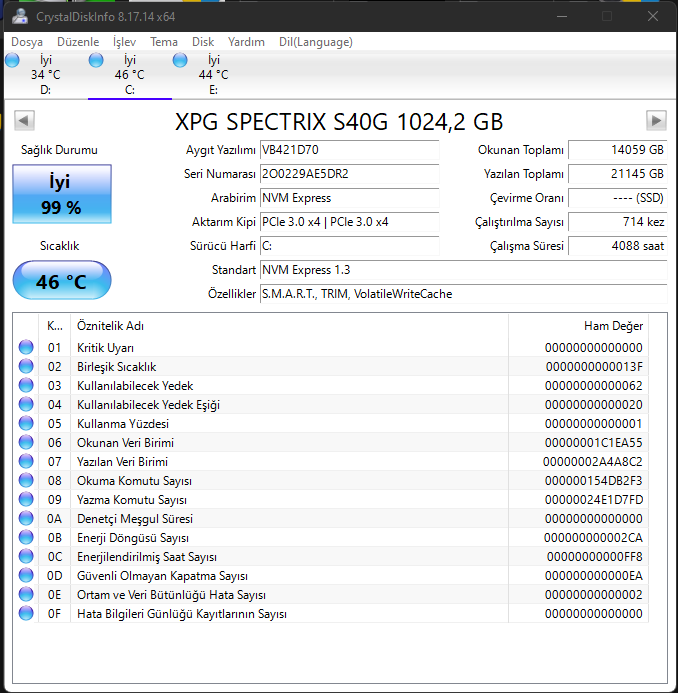Screen dimensions: 678x693
Task: Open the Dil(Language) menu
Action: click(316, 42)
